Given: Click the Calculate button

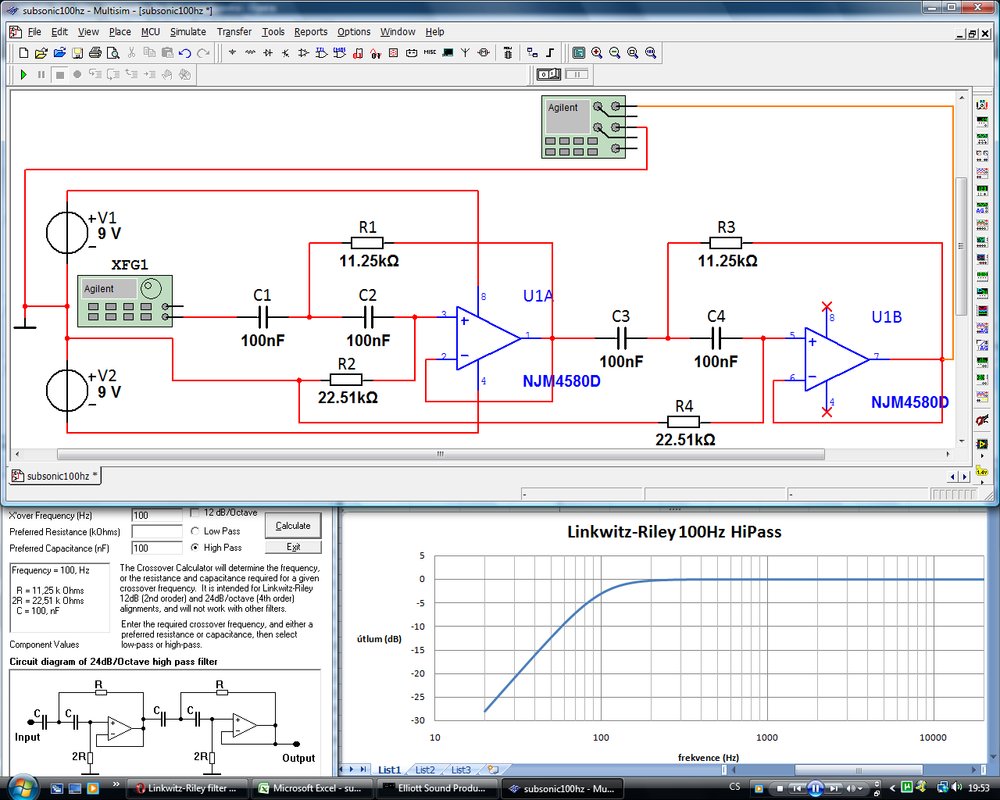Looking at the screenshot, I should pos(293,526).
